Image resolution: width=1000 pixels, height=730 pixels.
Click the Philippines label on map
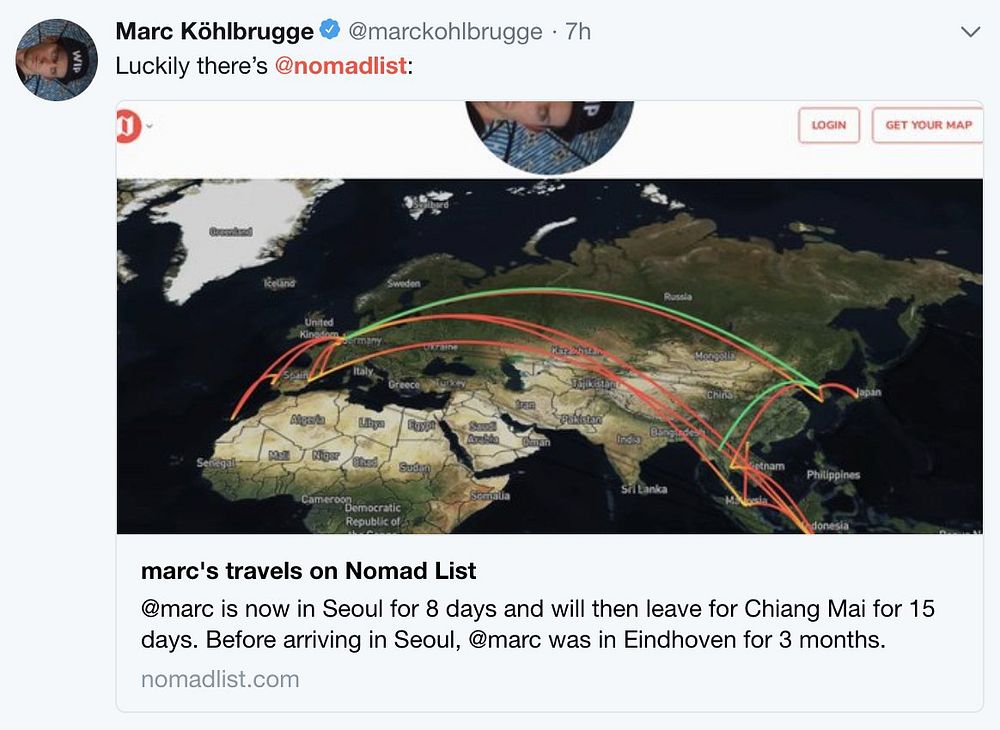pos(833,474)
